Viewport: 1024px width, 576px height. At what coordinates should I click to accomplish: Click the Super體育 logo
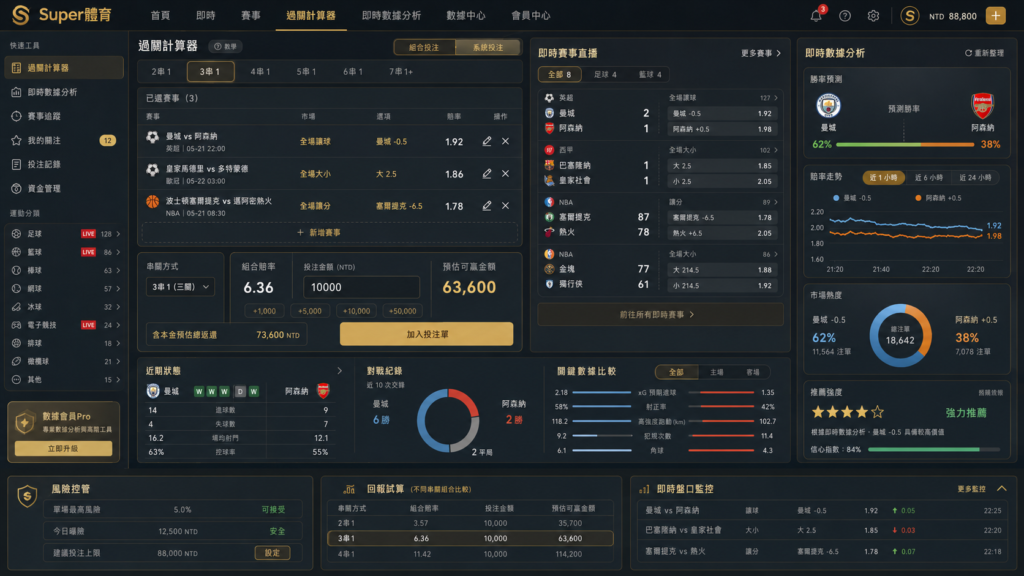click(62, 14)
